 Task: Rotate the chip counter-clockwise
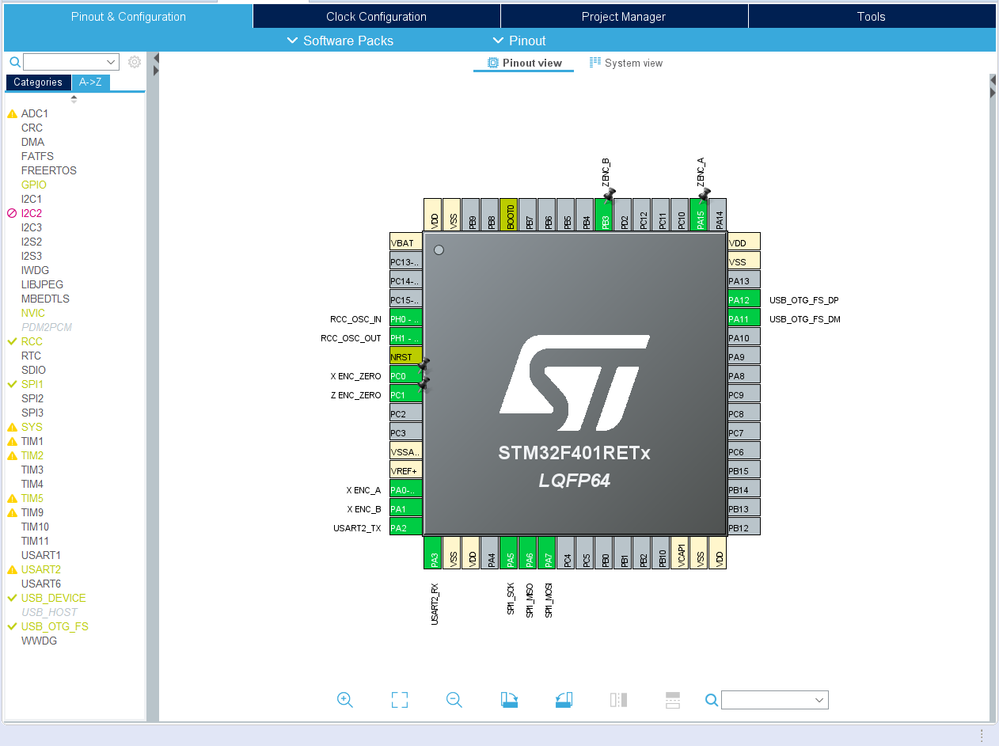(x=564, y=699)
